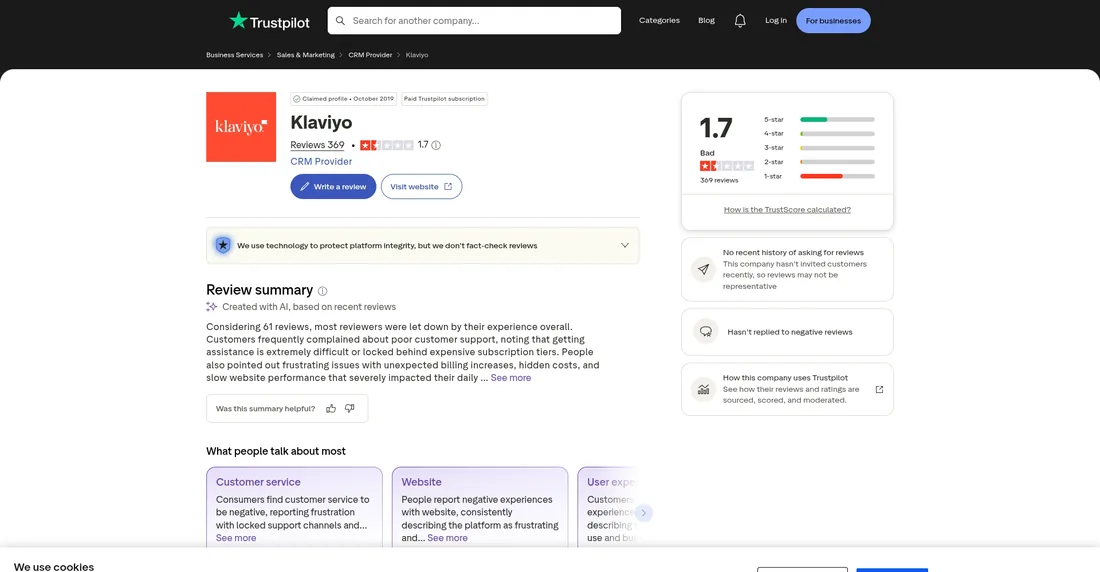
Task: Click the Hasn't replied to negative reviews text
Action: 790,332
